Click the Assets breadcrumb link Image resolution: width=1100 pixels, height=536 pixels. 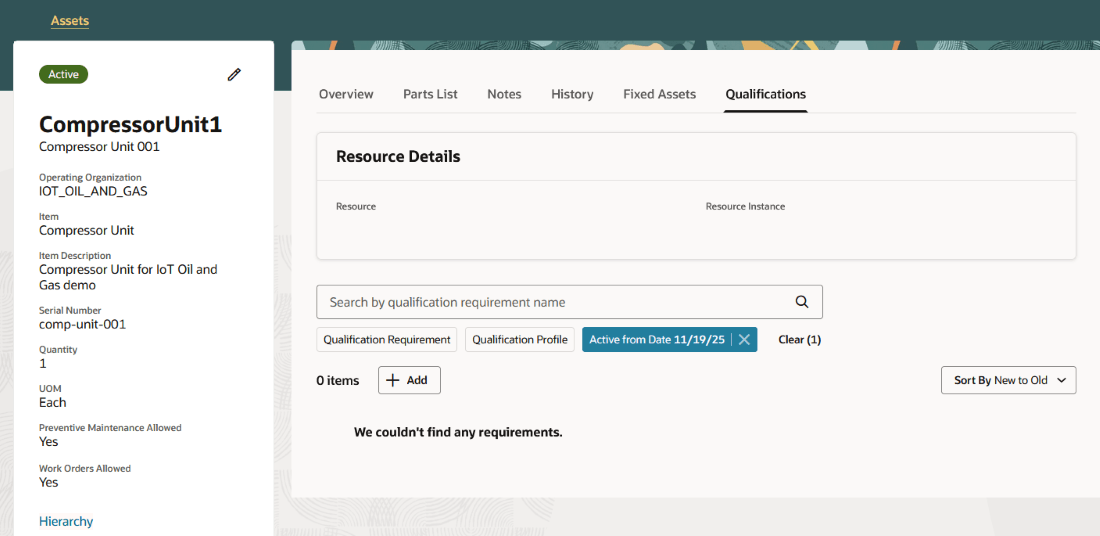70,21
